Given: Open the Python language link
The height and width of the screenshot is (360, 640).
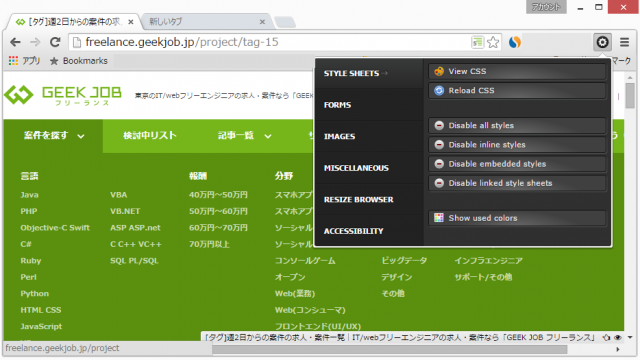Looking at the screenshot, I should point(35,293).
